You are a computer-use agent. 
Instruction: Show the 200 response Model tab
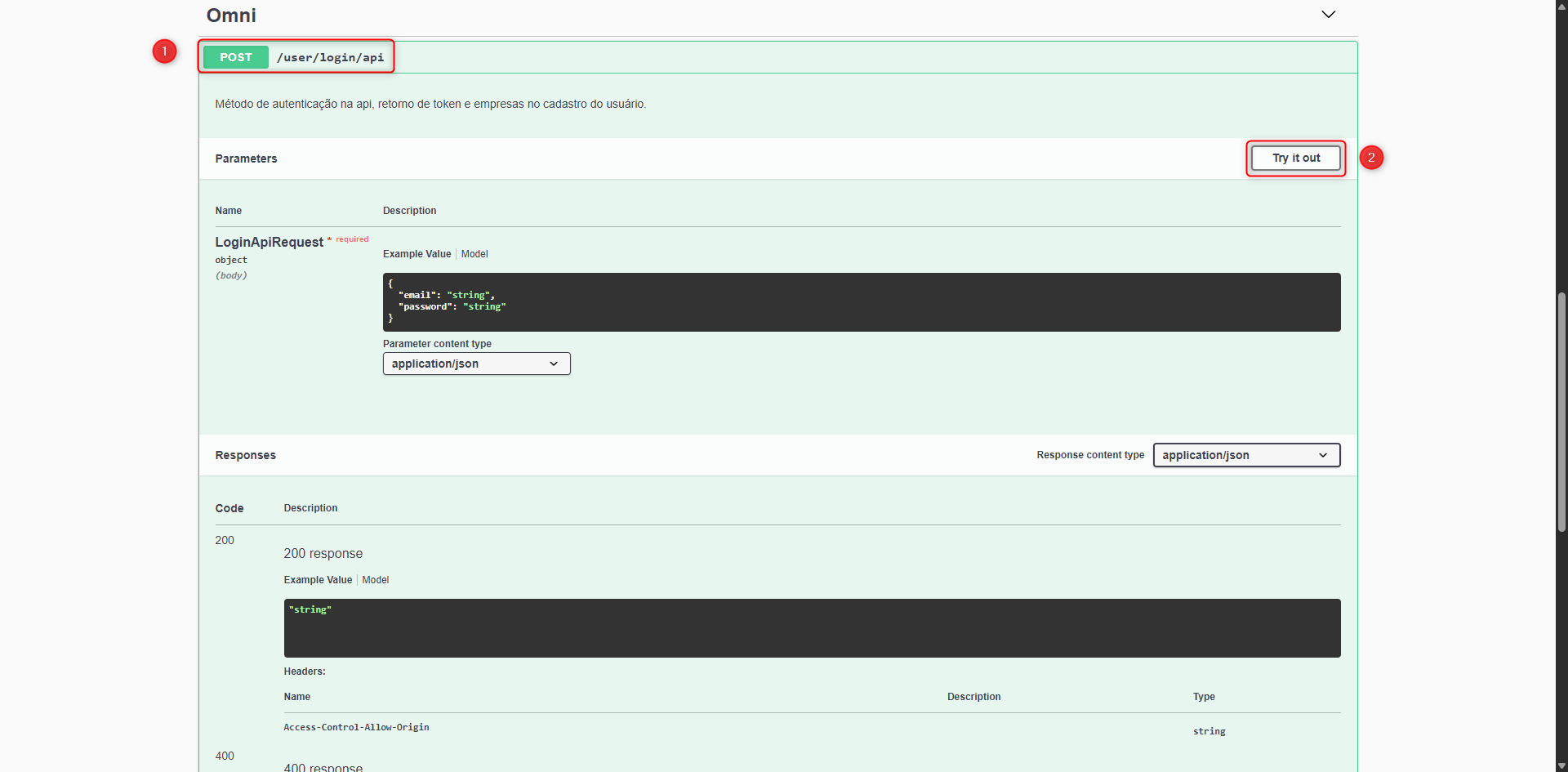tap(376, 580)
